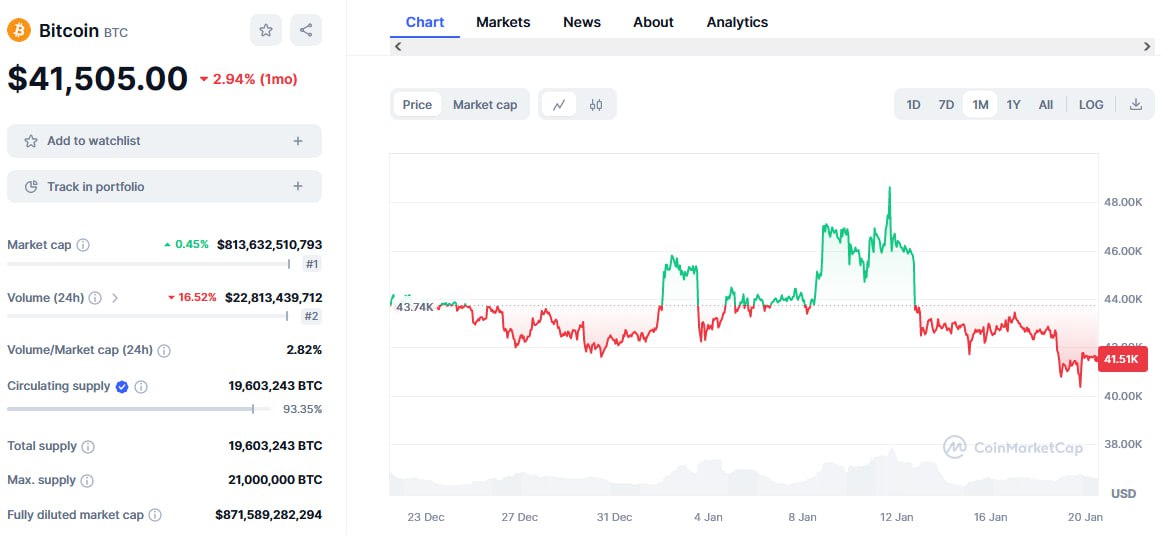
Task: Click info icon next to Circulating supply
Action: pyautogui.click(x=141, y=387)
